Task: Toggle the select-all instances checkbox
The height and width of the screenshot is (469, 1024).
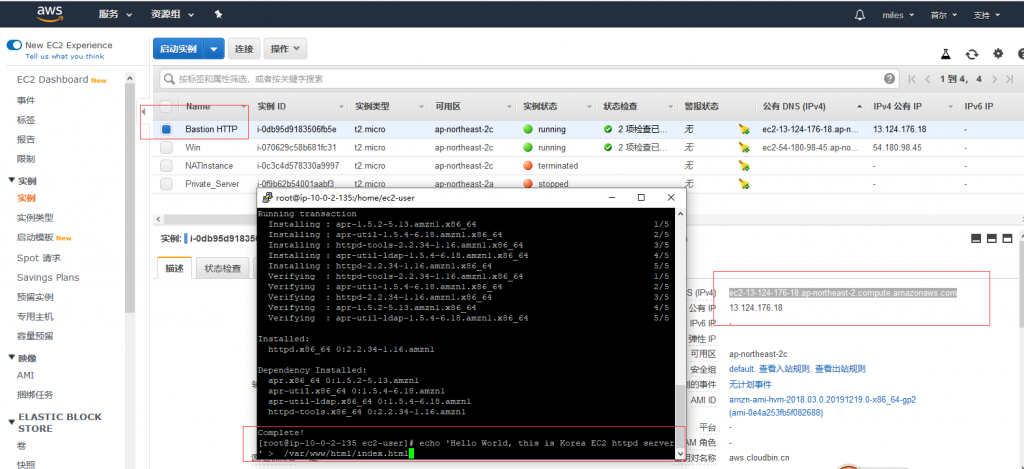Action: pyautogui.click(x=166, y=106)
